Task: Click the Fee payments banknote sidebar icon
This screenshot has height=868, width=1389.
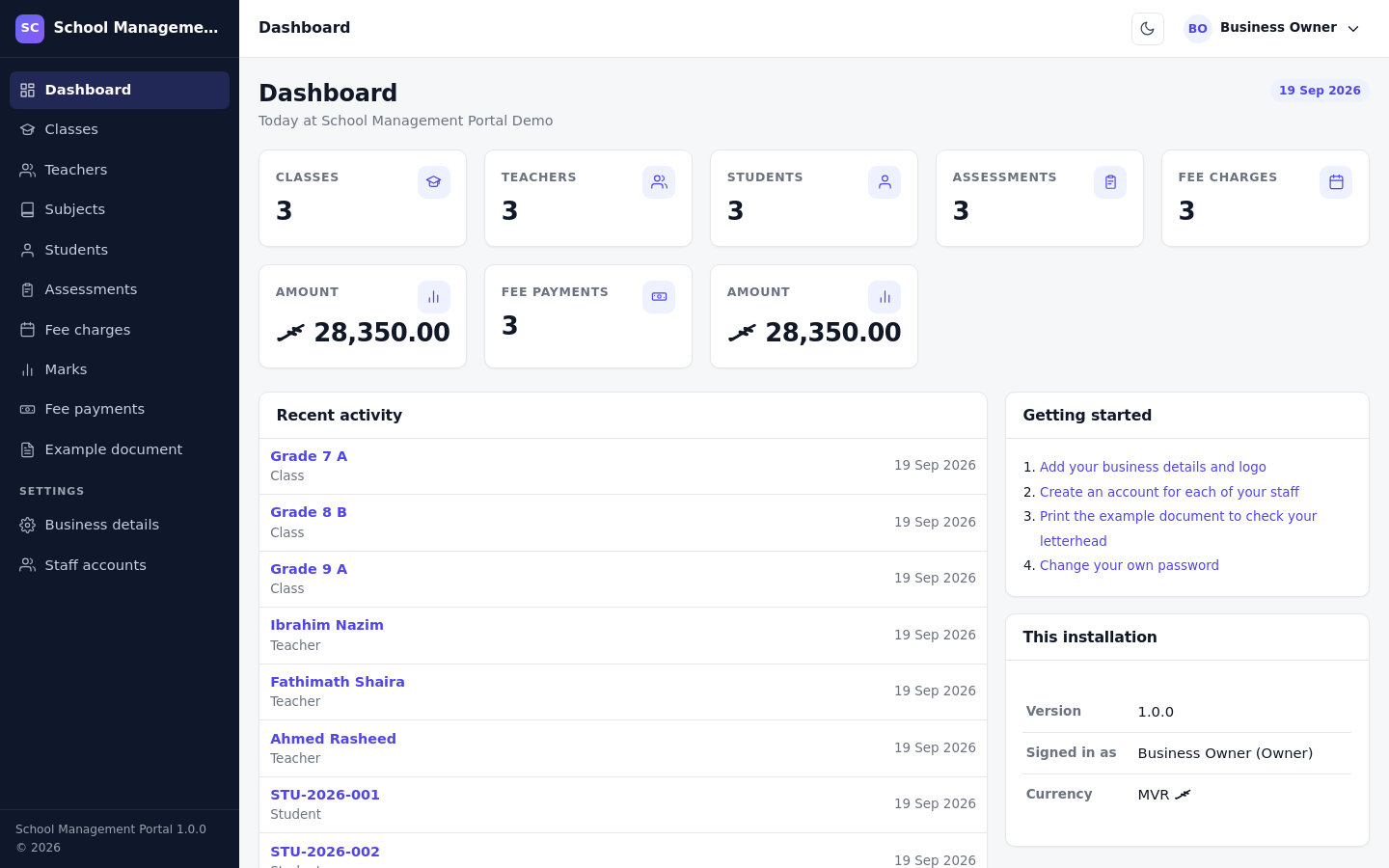Action: (x=28, y=409)
